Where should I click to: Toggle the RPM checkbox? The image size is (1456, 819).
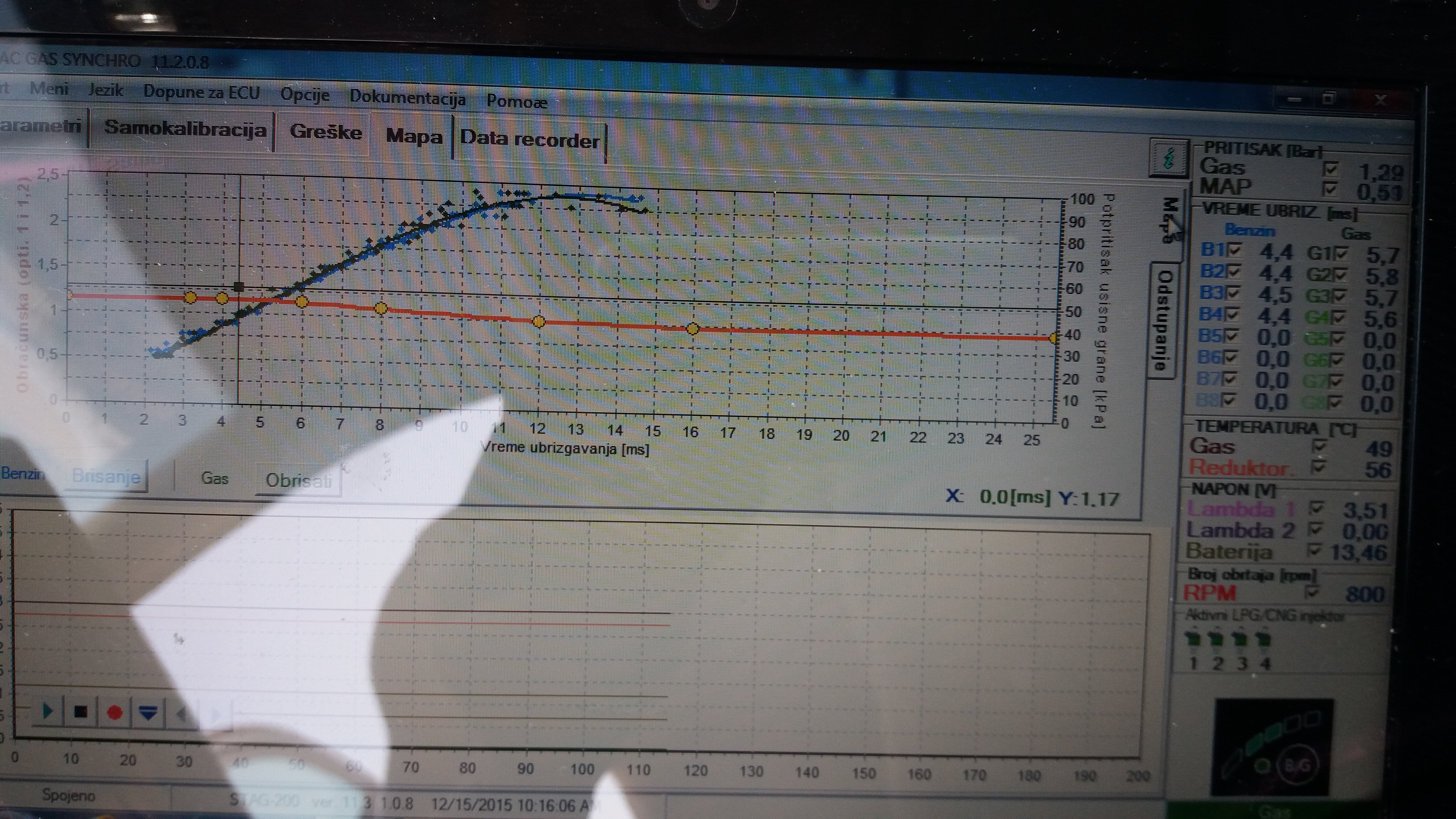[x=1312, y=592]
